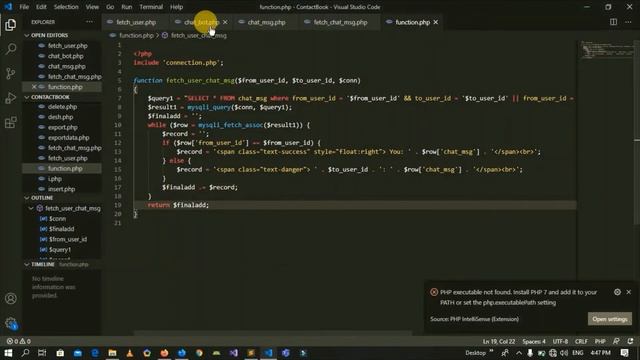Viewport: 640px width, 360px height.
Task: Open Visual Studio purple icon on the taskbar
Action: pyautogui.click(x=233, y=353)
